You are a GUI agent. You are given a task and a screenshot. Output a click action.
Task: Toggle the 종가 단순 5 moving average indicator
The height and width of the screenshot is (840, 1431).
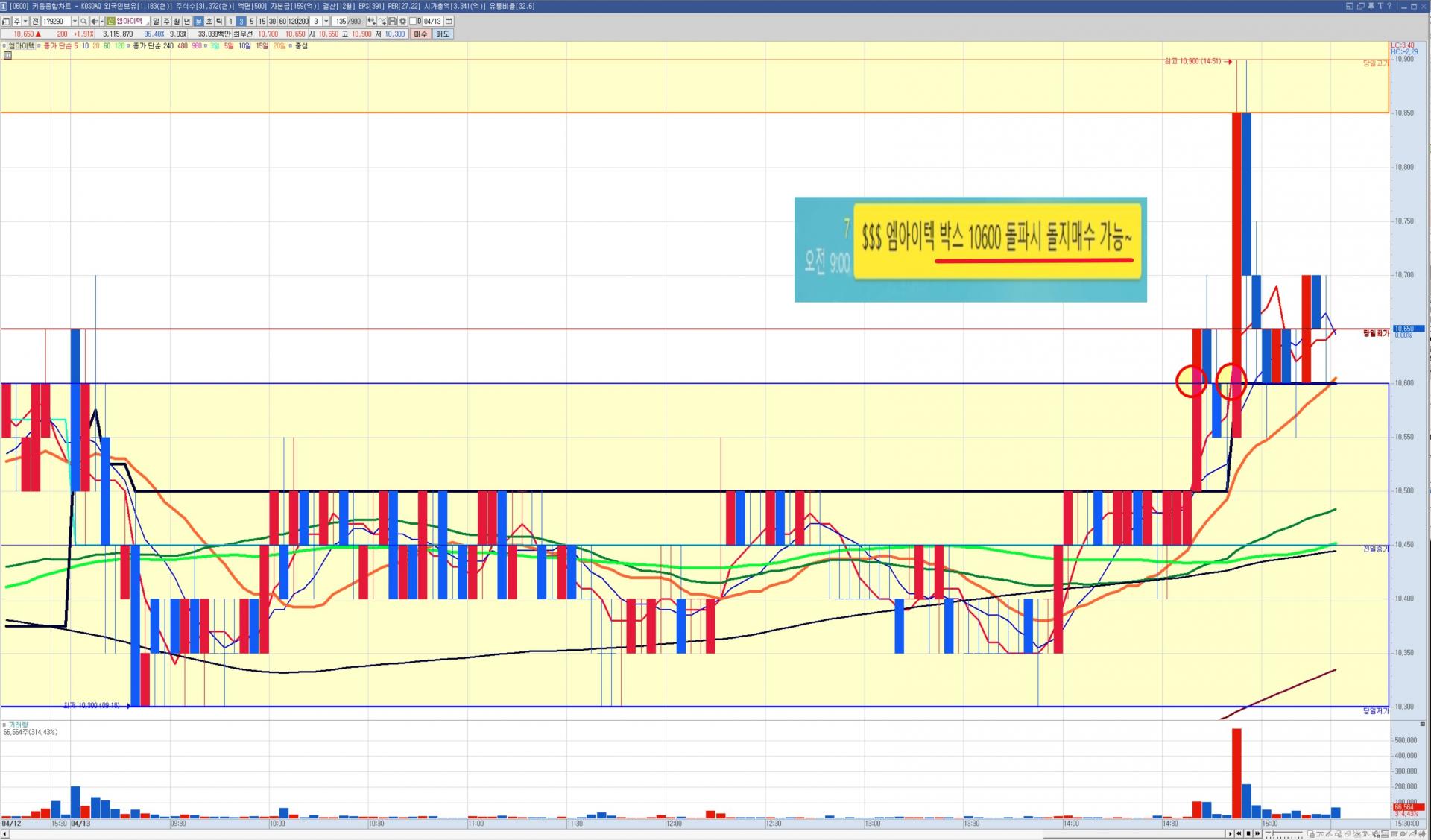[x=60, y=46]
